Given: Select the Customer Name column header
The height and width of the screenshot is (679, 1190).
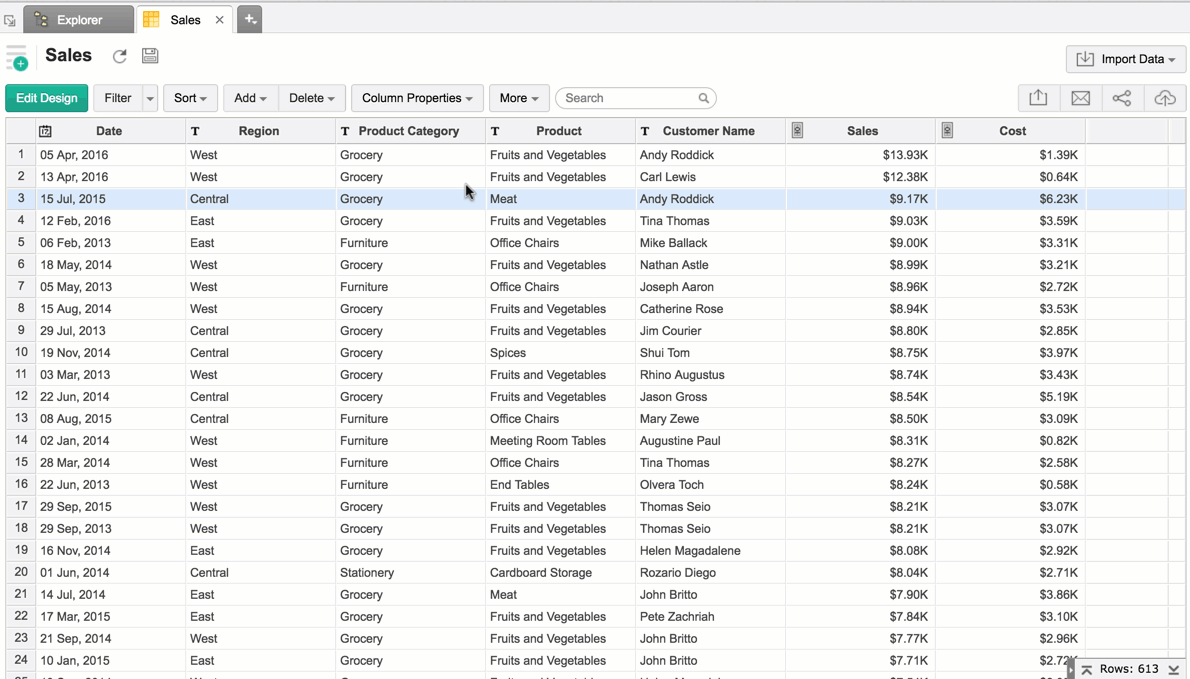Looking at the screenshot, I should click(708, 131).
